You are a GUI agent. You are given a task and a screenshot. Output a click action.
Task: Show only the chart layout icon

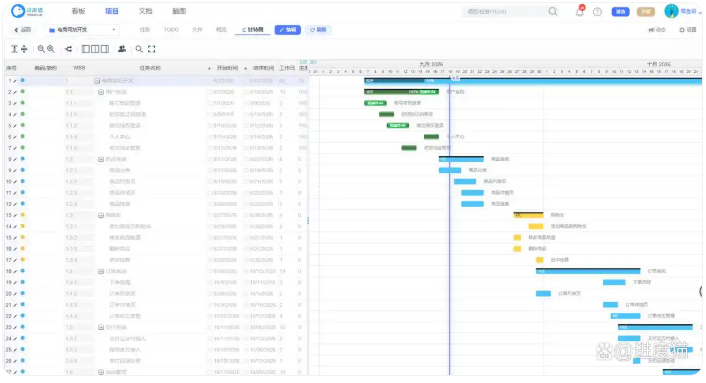click(104, 49)
